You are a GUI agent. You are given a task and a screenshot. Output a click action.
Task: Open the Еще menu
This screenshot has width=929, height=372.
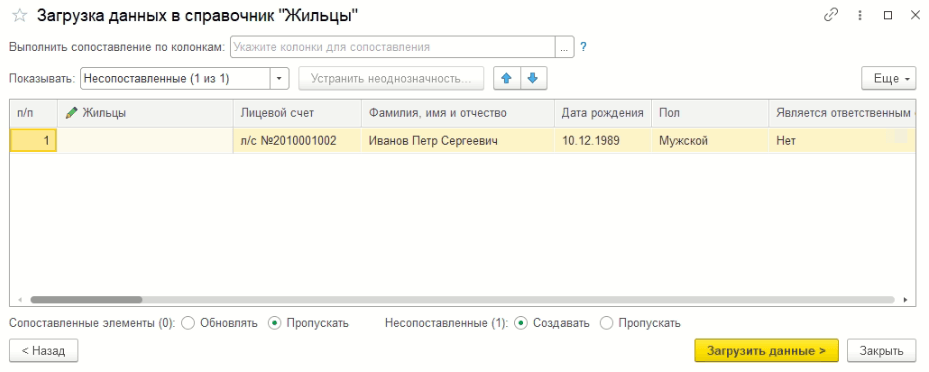click(889, 78)
